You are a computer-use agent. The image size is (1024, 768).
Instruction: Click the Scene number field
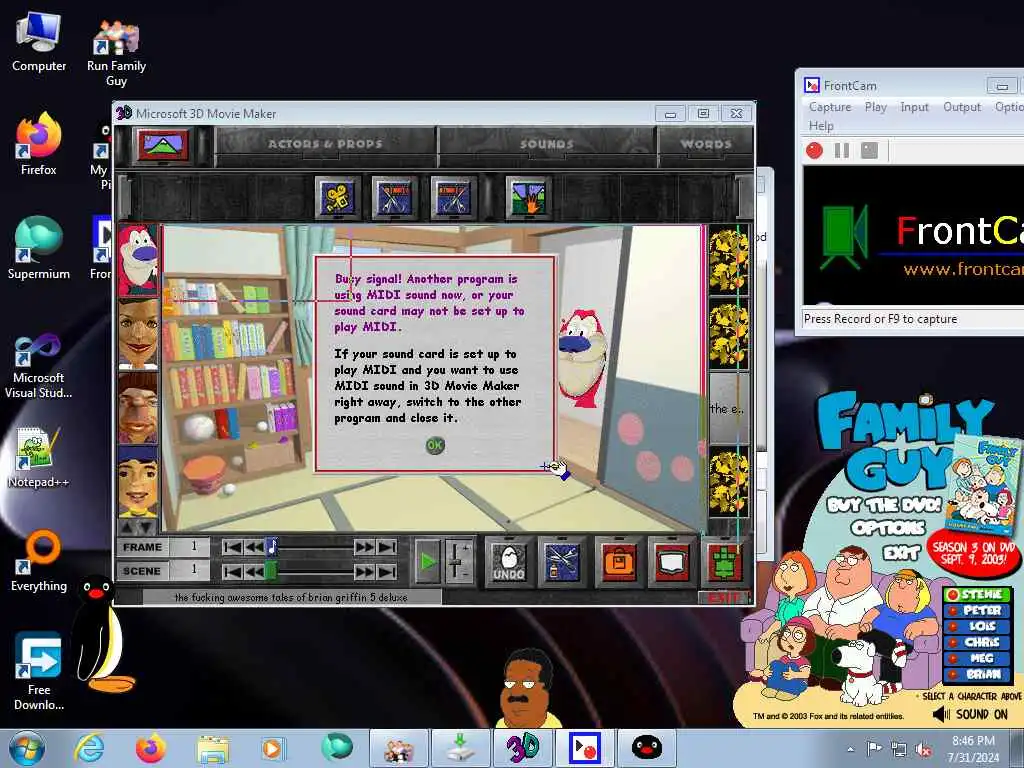(189, 571)
